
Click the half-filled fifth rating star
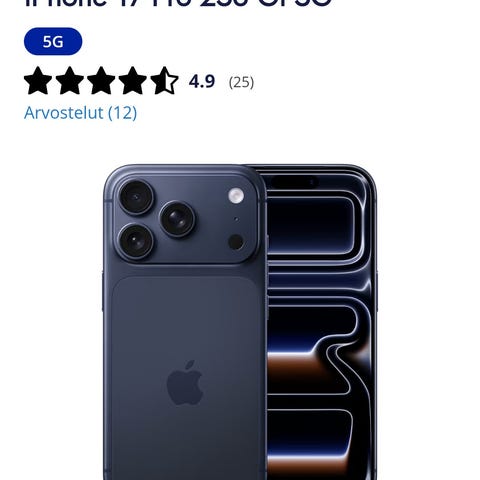pyautogui.click(x=164, y=80)
